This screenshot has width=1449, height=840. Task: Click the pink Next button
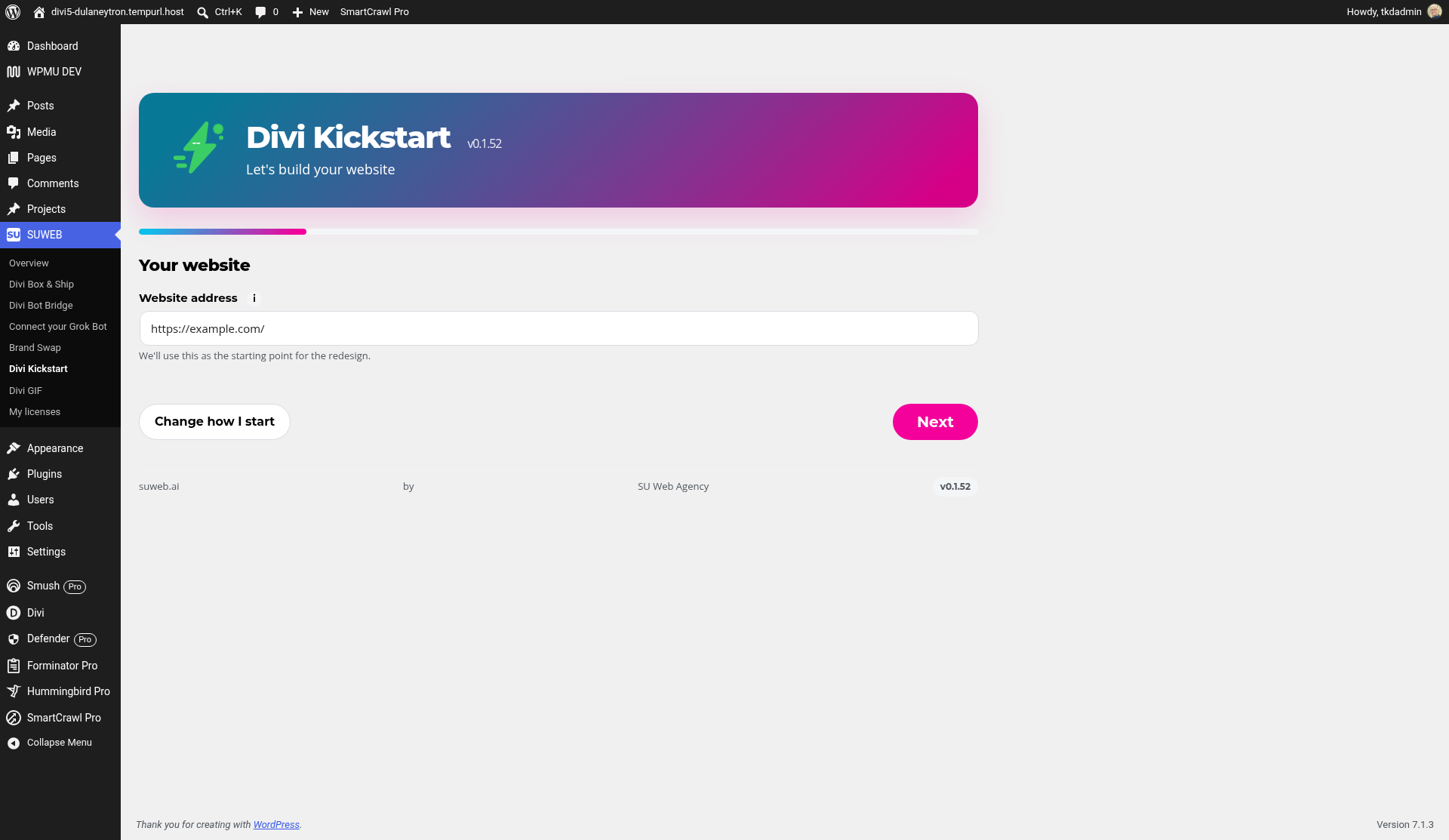tap(935, 422)
